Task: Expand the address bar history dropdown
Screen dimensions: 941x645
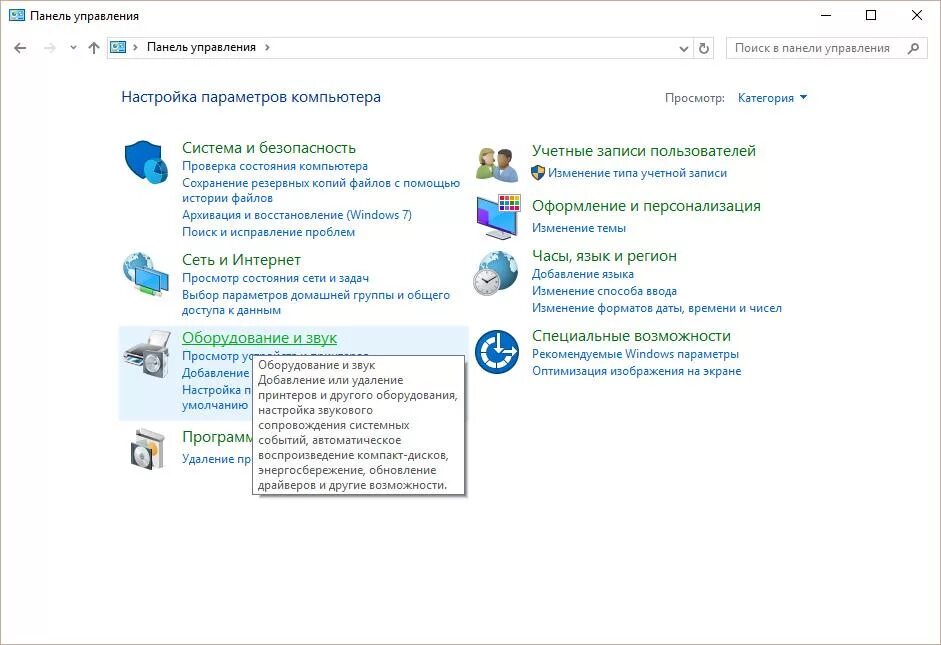Action: pos(684,49)
